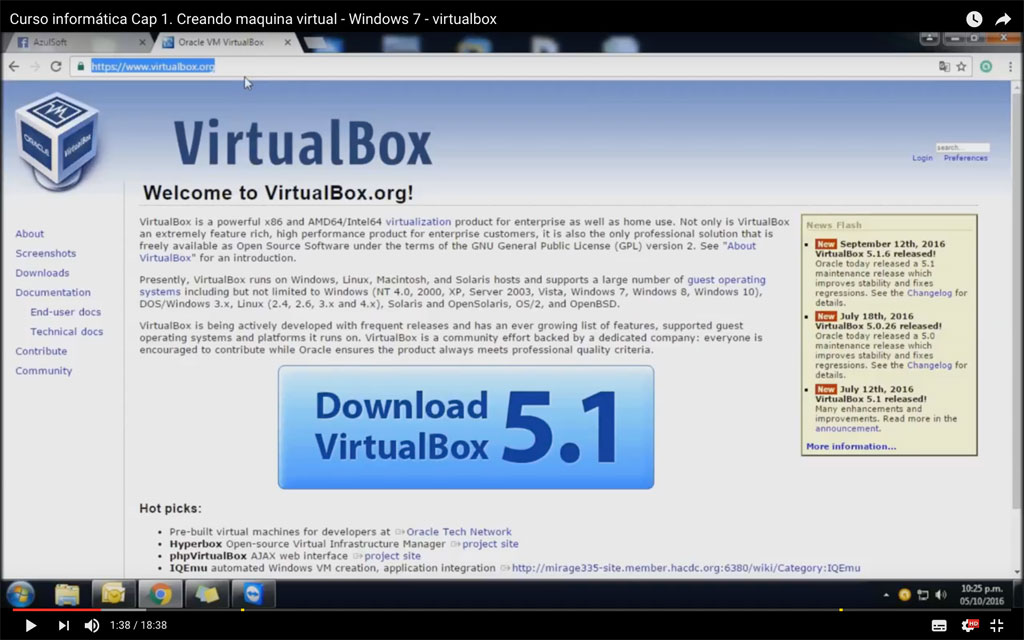Click the speaker icon in the system tray
The height and width of the screenshot is (640, 1024).
(x=941, y=594)
